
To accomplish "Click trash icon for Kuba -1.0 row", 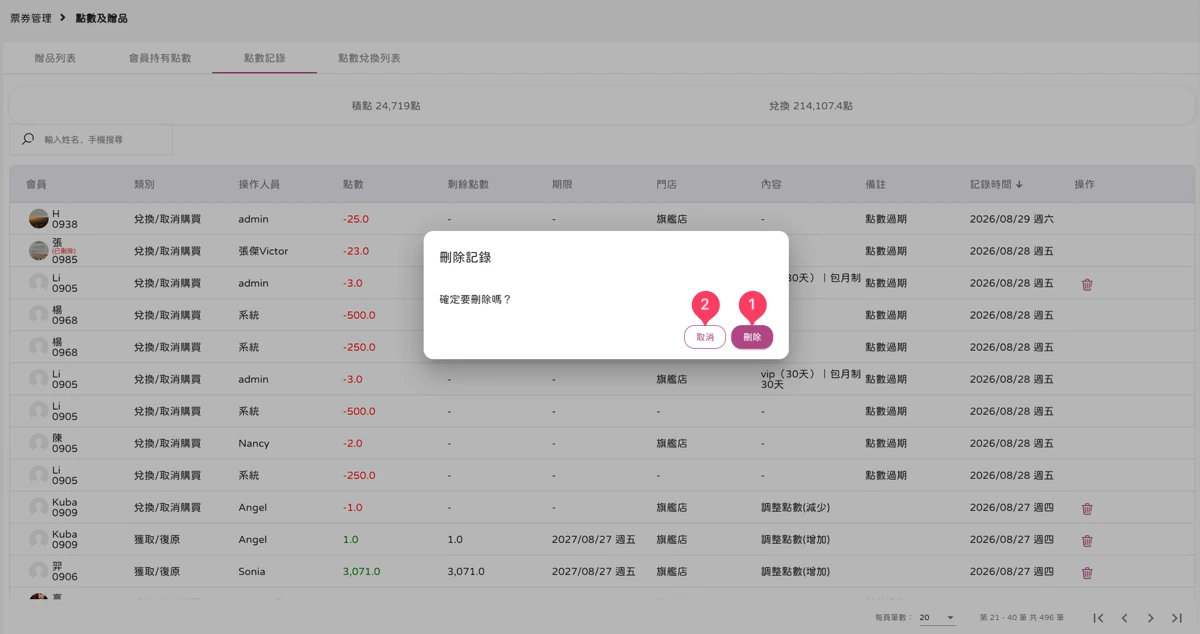I will tap(1087, 508).
